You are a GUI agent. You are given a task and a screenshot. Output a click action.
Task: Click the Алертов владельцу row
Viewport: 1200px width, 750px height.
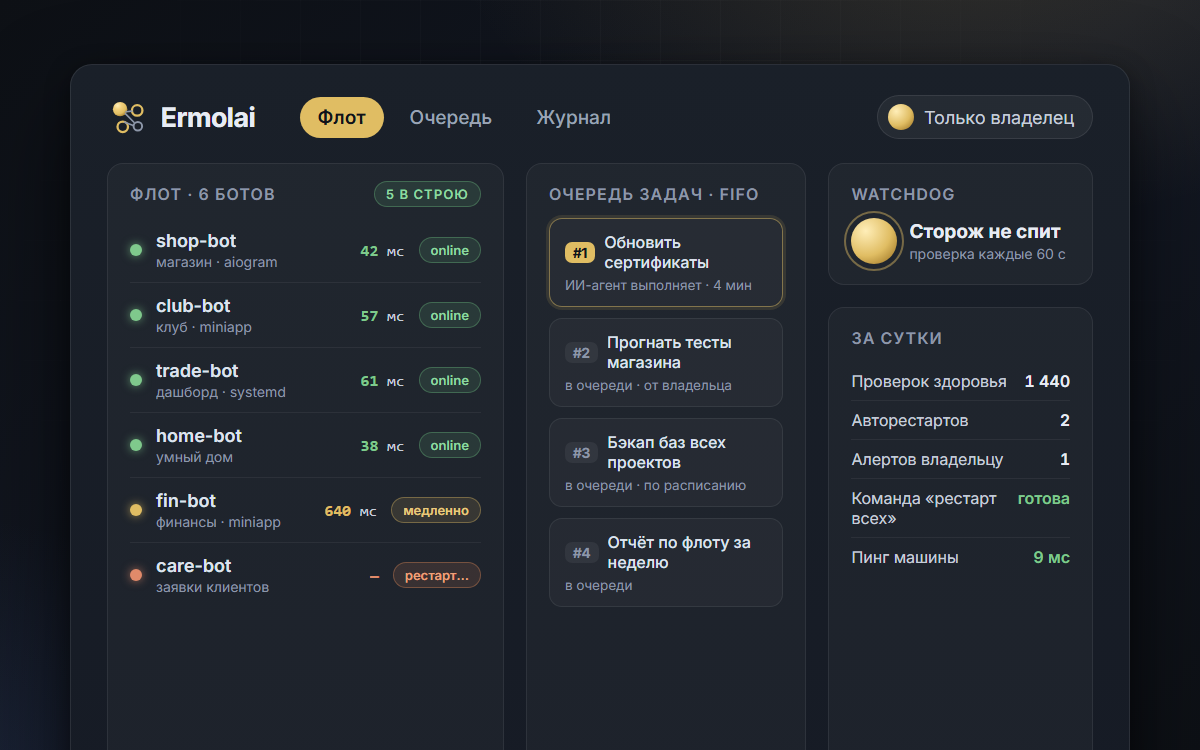(960, 460)
